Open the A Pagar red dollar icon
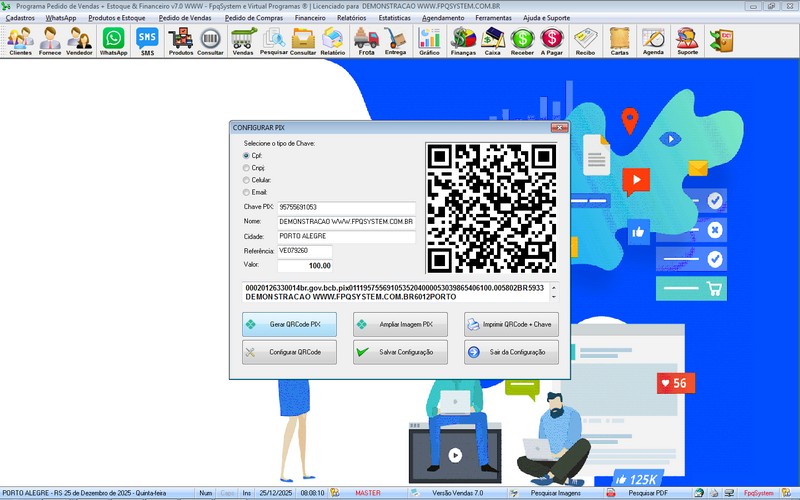Image resolution: width=800 pixels, height=500 pixels. (552, 41)
